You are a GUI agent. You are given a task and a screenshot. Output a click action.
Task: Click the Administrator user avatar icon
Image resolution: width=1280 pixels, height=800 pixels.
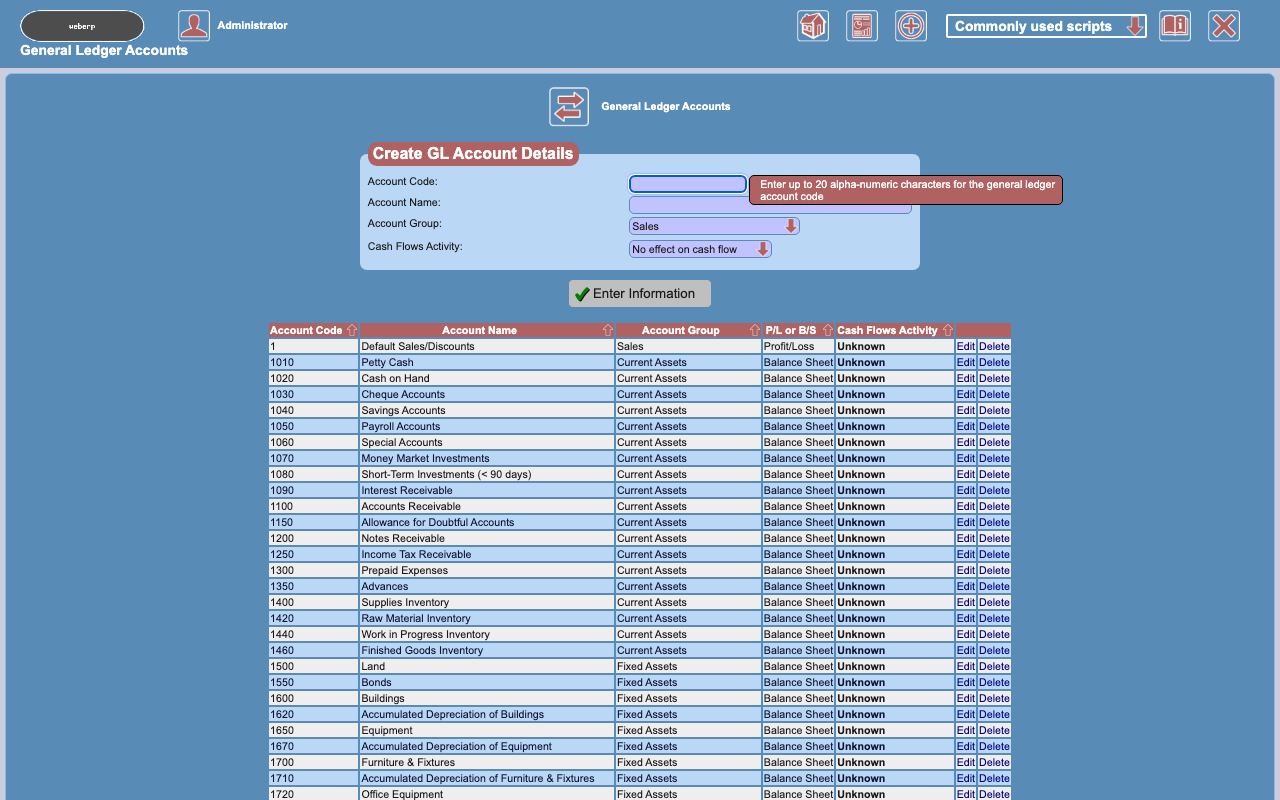click(194, 26)
